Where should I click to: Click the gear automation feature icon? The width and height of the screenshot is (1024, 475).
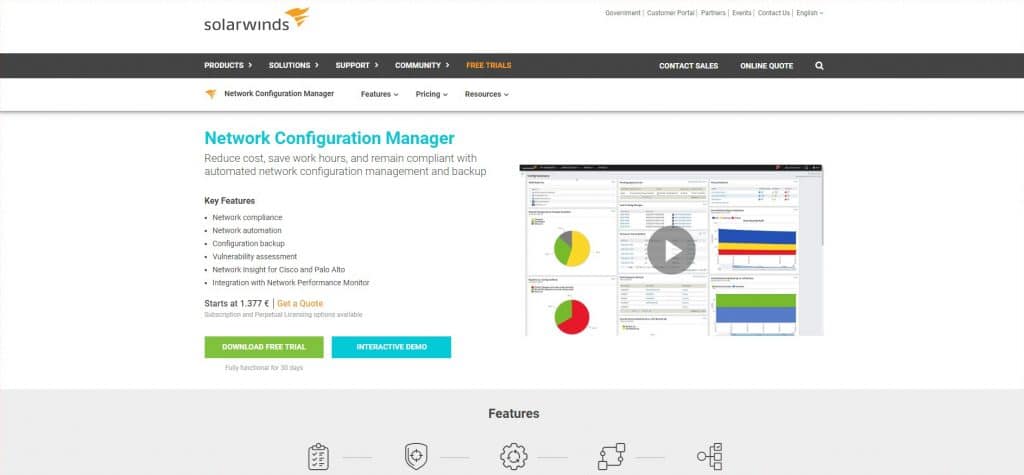tap(514, 457)
